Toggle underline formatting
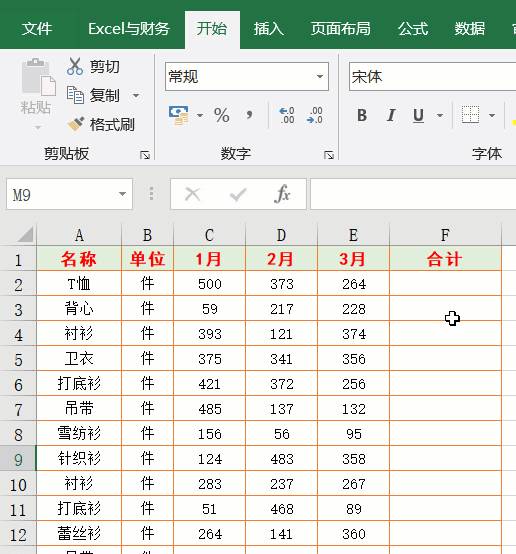 pyautogui.click(x=418, y=116)
